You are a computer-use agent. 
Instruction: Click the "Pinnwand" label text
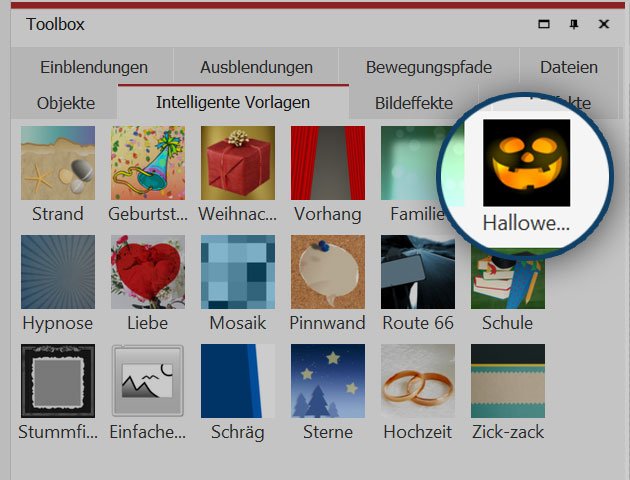[x=327, y=323]
